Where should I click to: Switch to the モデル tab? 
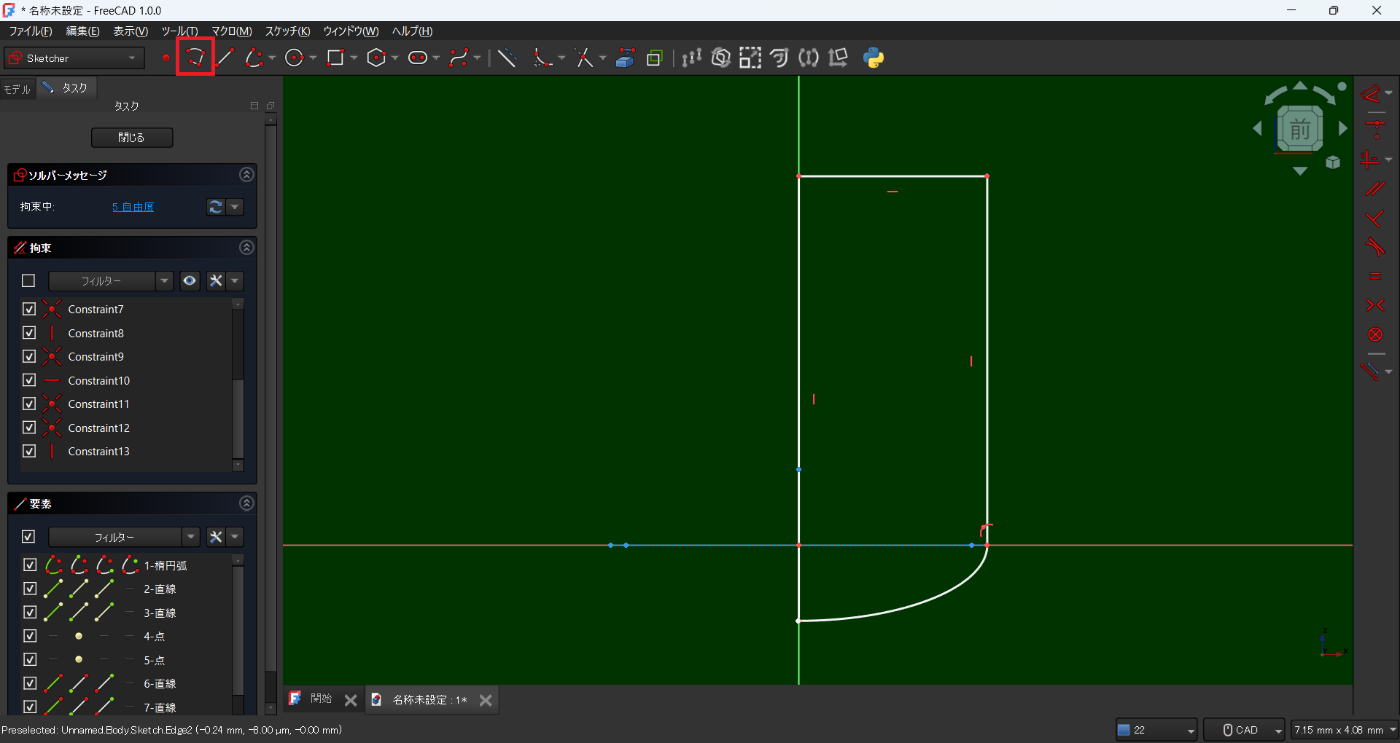(17, 89)
